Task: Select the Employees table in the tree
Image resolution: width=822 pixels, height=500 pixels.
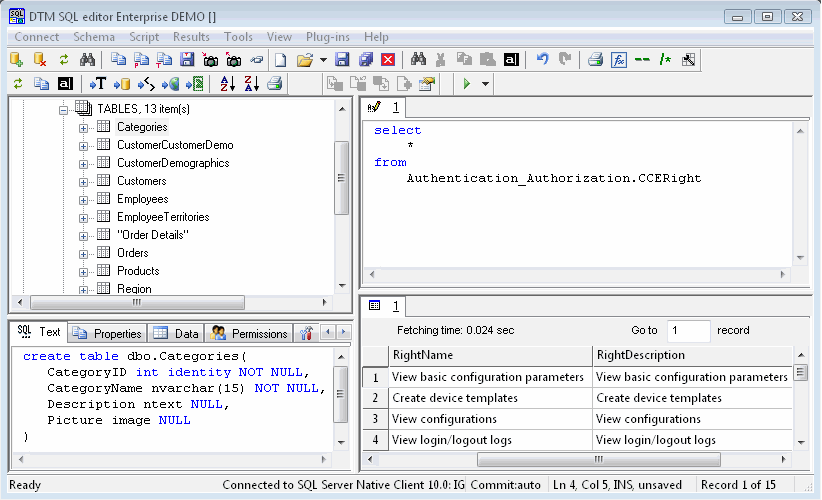Action: pos(142,199)
